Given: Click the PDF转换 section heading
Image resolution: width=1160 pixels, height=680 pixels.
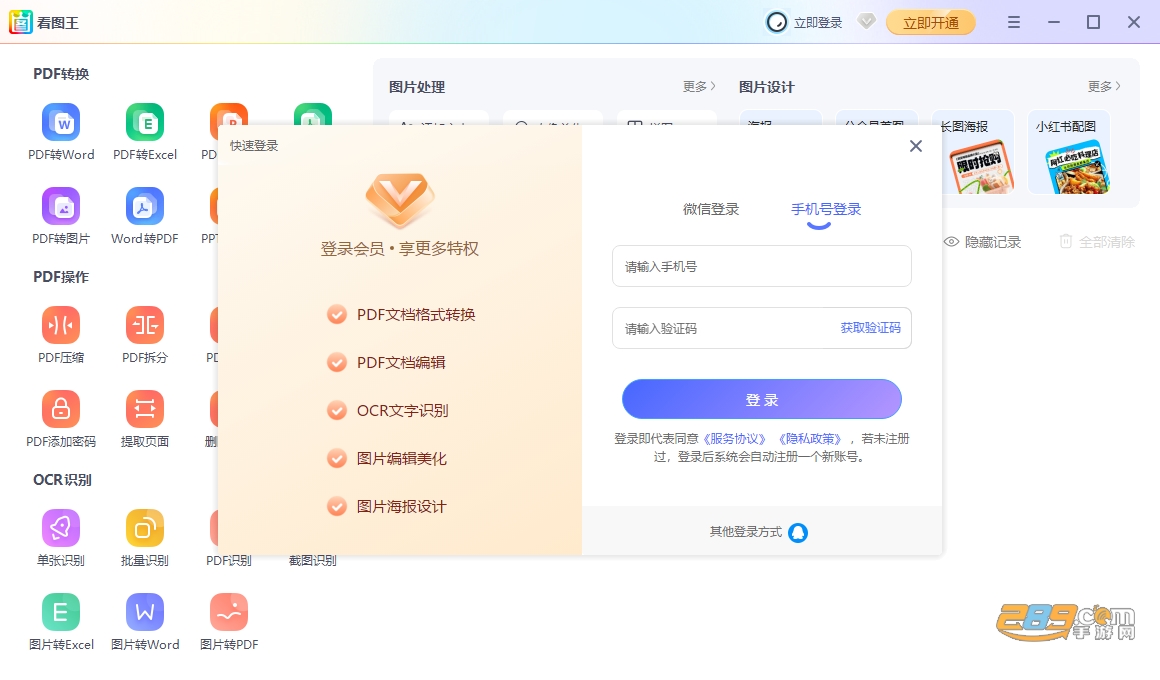Looking at the screenshot, I should [x=61, y=74].
